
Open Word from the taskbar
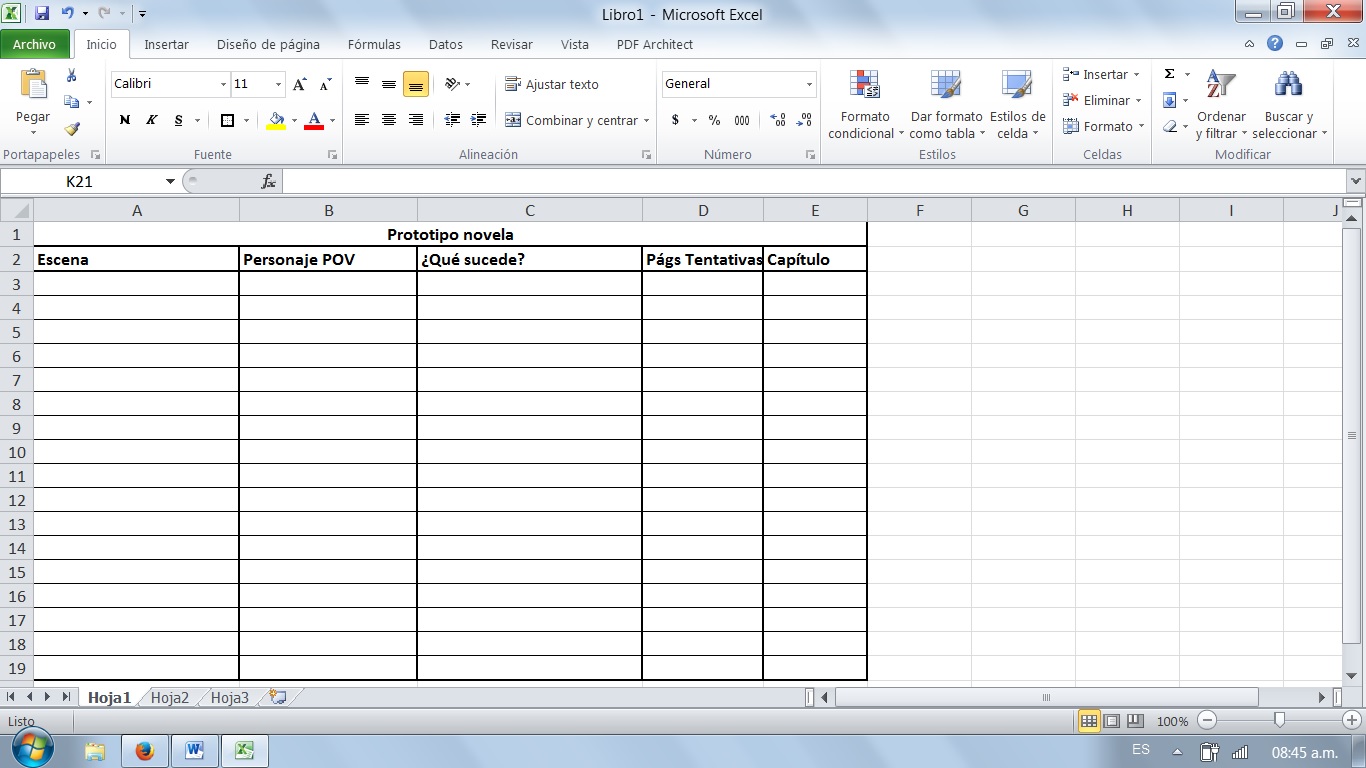(195, 751)
